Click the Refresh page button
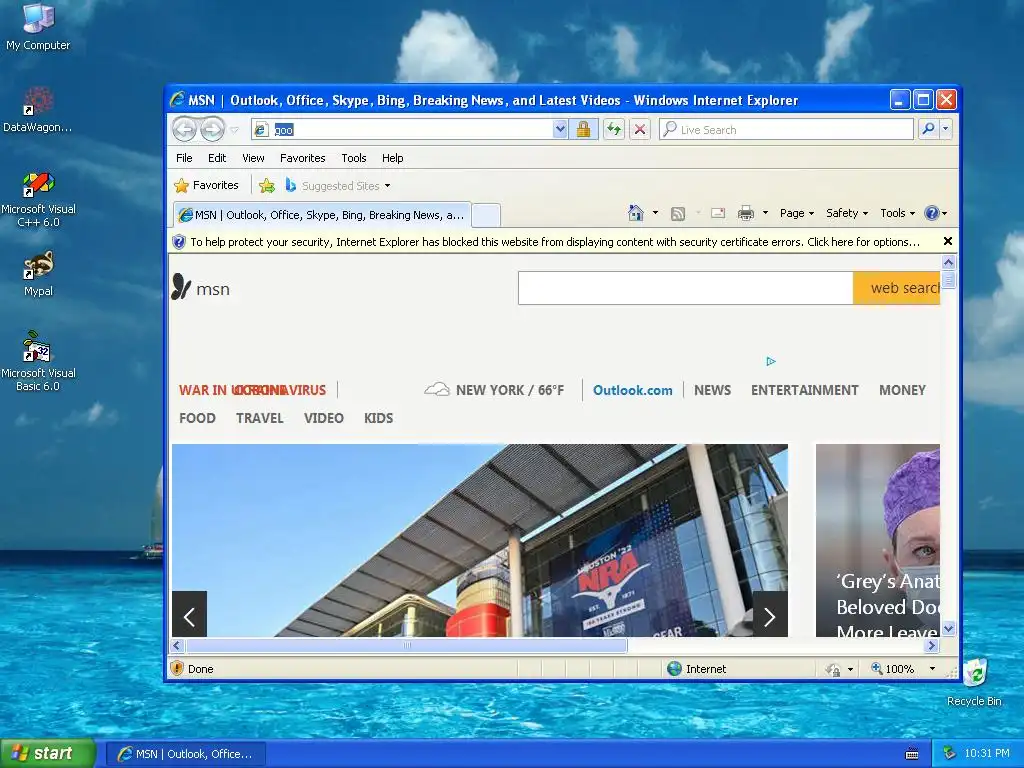1024x768 pixels. click(x=614, y=129)
